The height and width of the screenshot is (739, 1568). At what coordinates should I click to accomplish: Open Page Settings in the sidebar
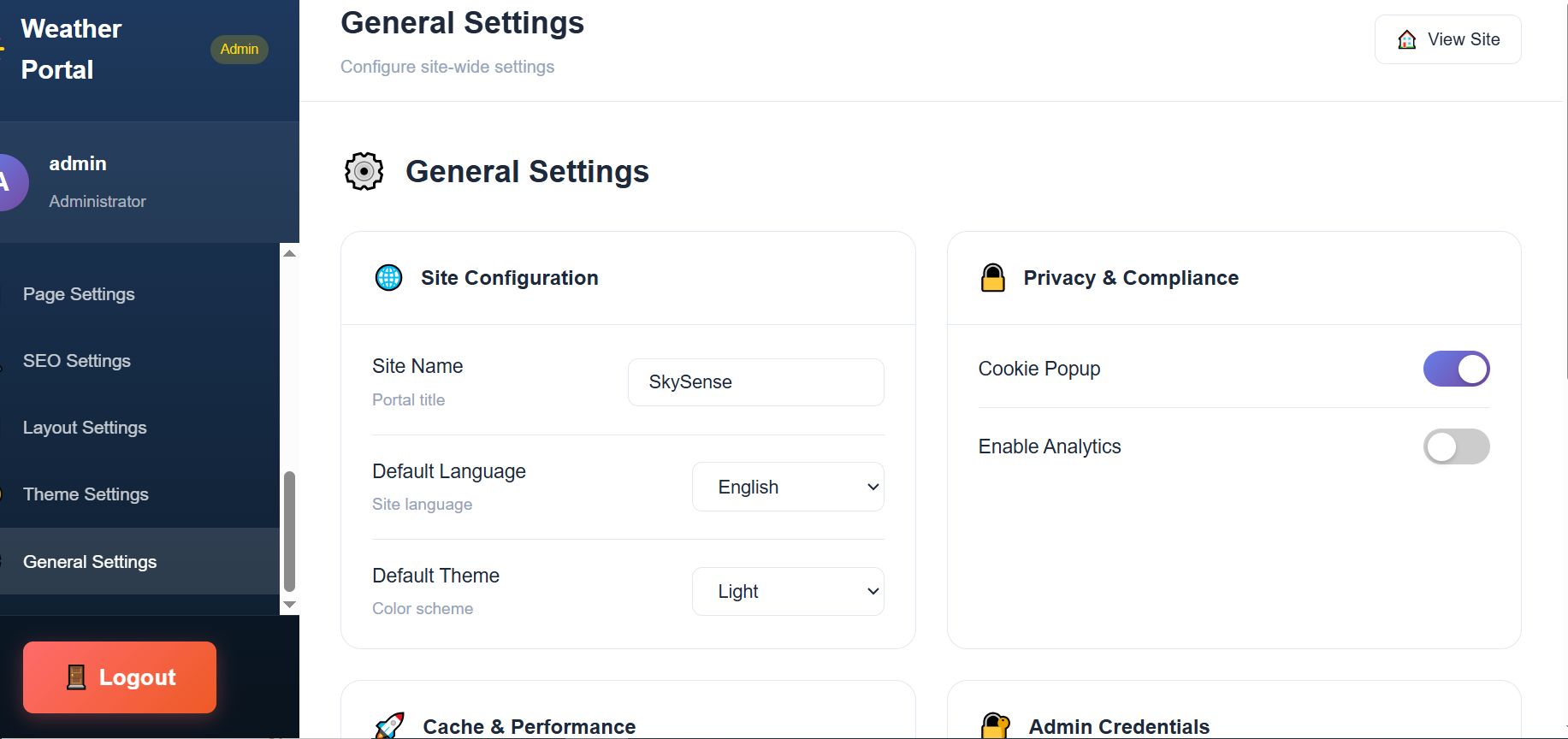(x=79, y=294)
